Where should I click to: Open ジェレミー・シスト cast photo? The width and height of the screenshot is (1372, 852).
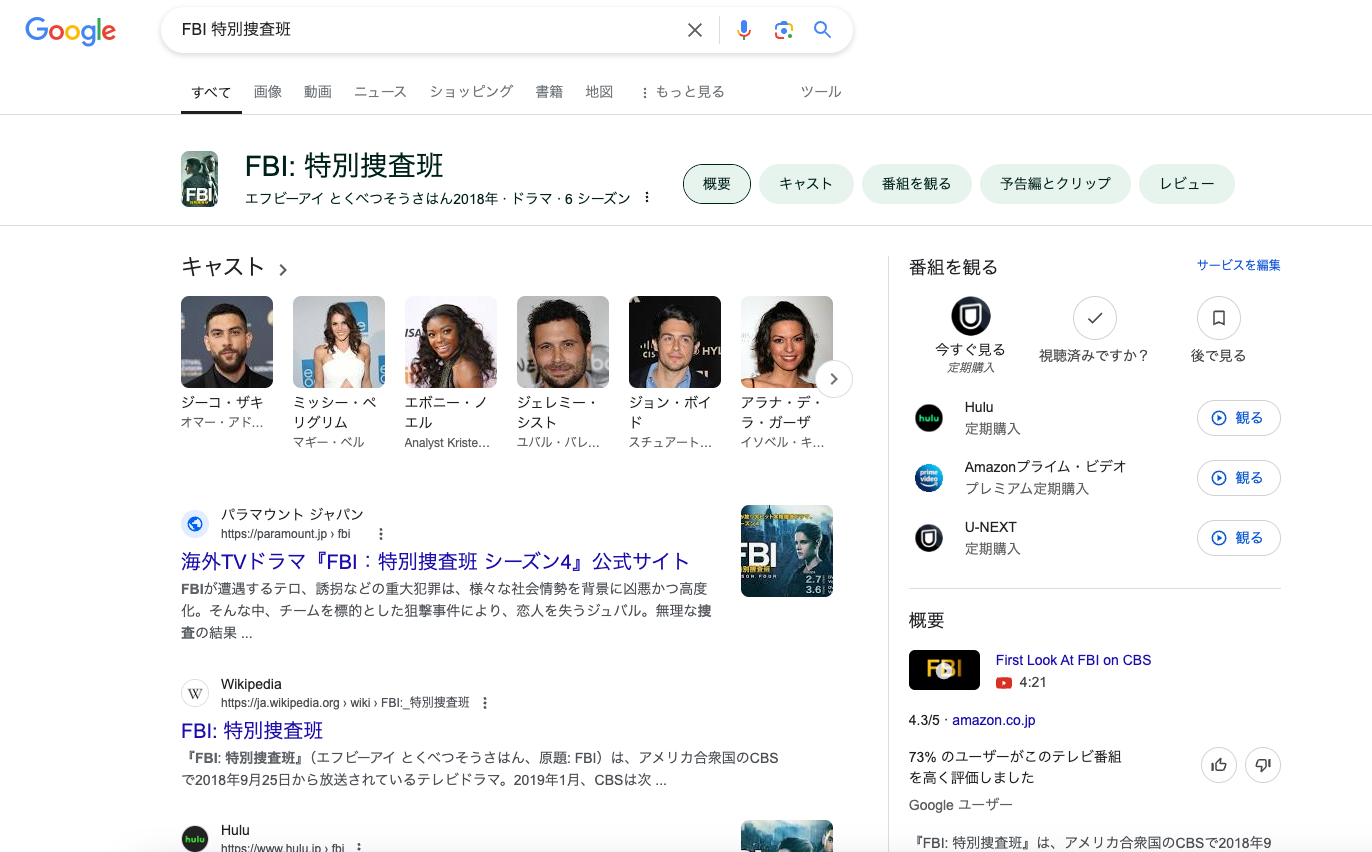[x=563, y=342]
